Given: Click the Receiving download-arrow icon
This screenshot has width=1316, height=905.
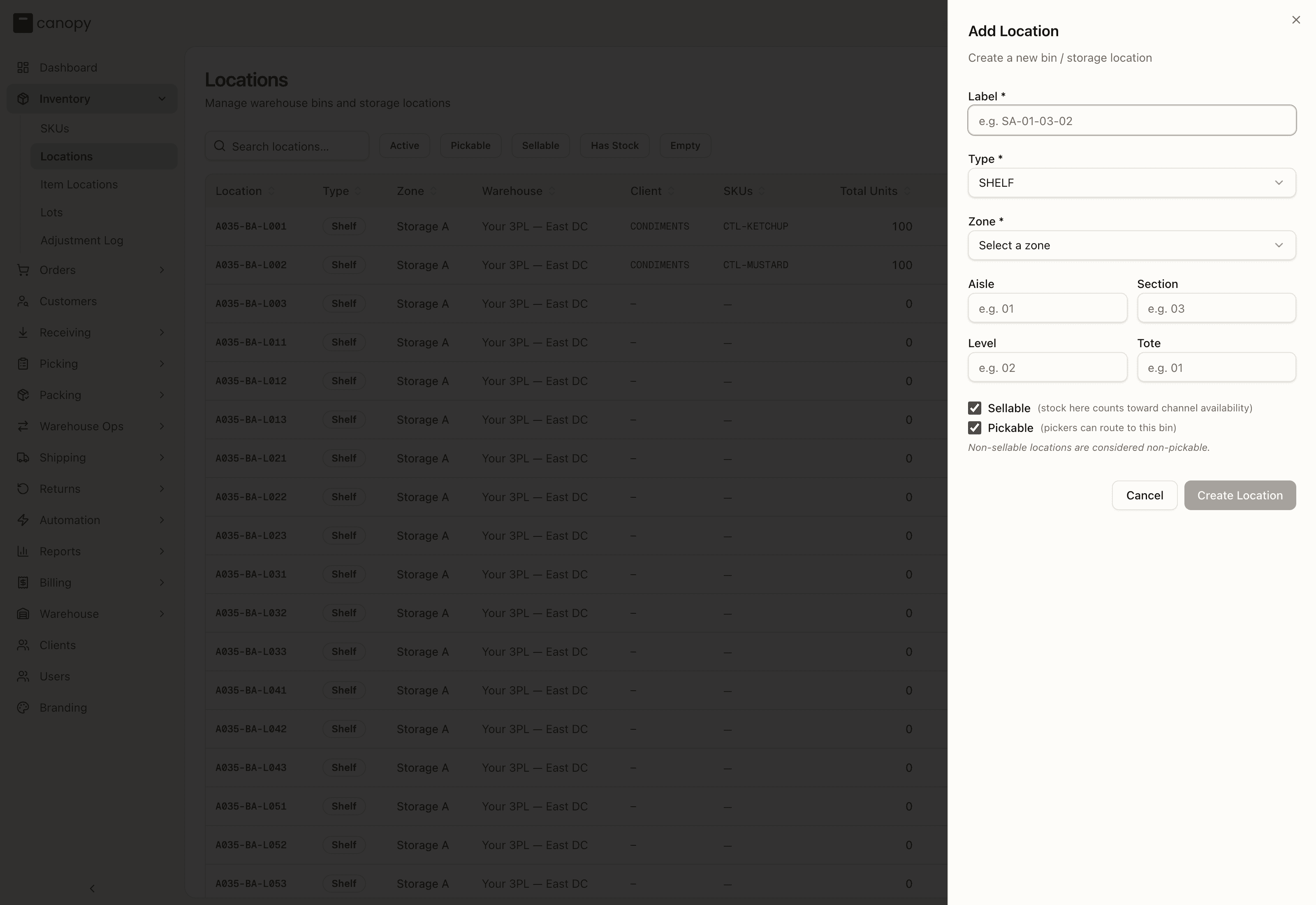Looking at the screenshot, I should 23,332.
